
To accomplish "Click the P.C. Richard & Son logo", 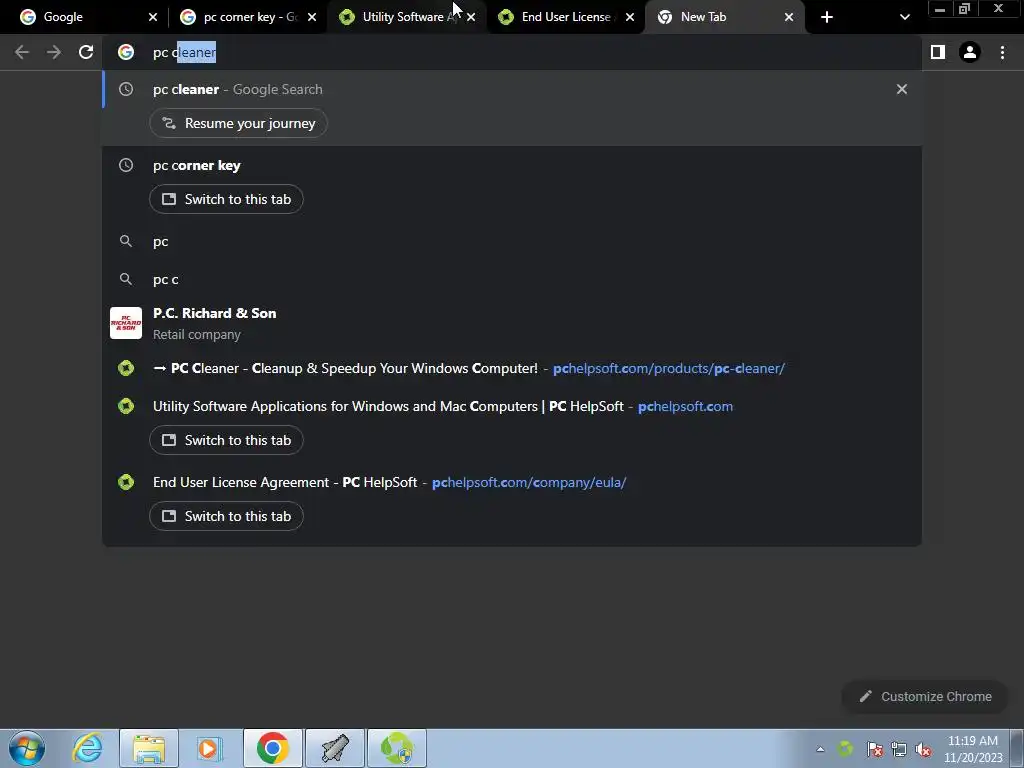I will 126,323.
